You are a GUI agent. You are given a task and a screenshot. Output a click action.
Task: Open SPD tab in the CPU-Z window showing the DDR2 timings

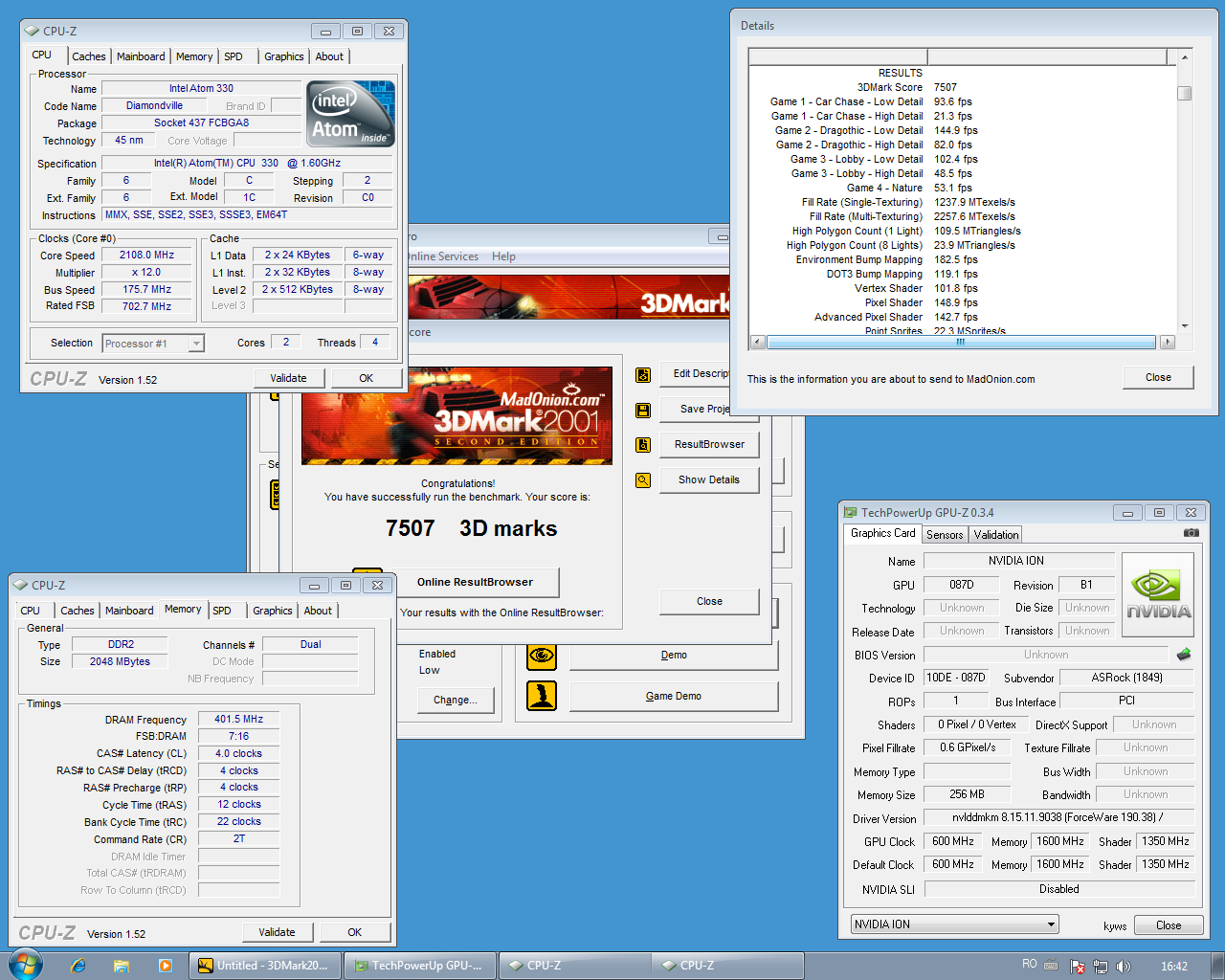point(222,611)
